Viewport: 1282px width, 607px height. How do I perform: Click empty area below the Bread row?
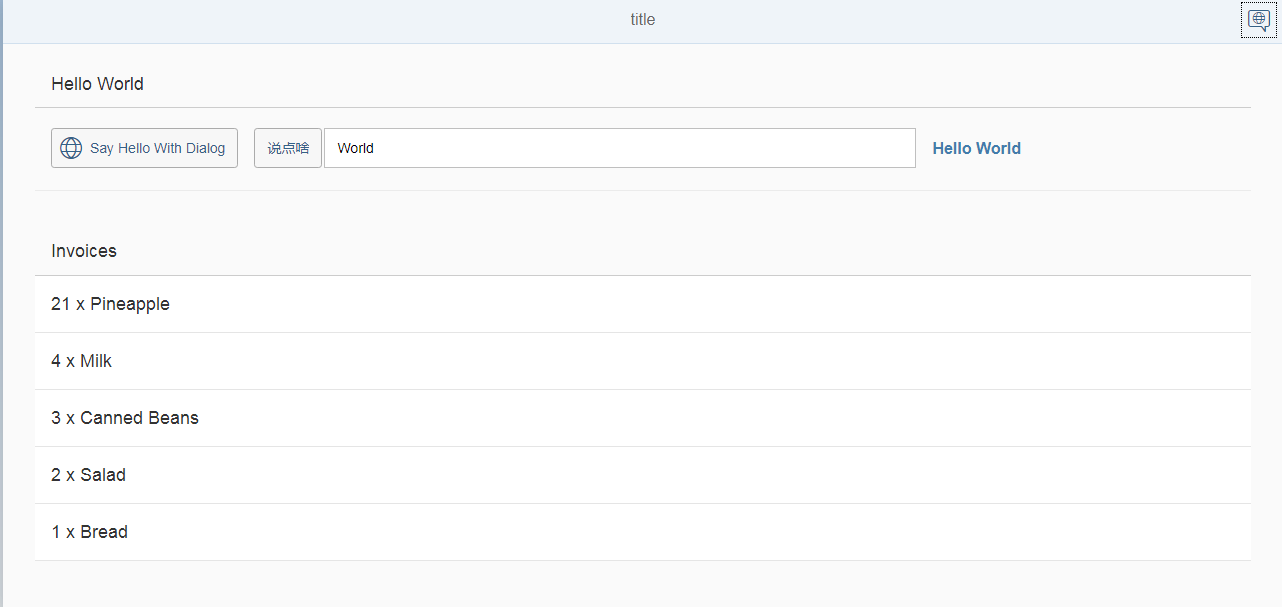tap(640, 584)
